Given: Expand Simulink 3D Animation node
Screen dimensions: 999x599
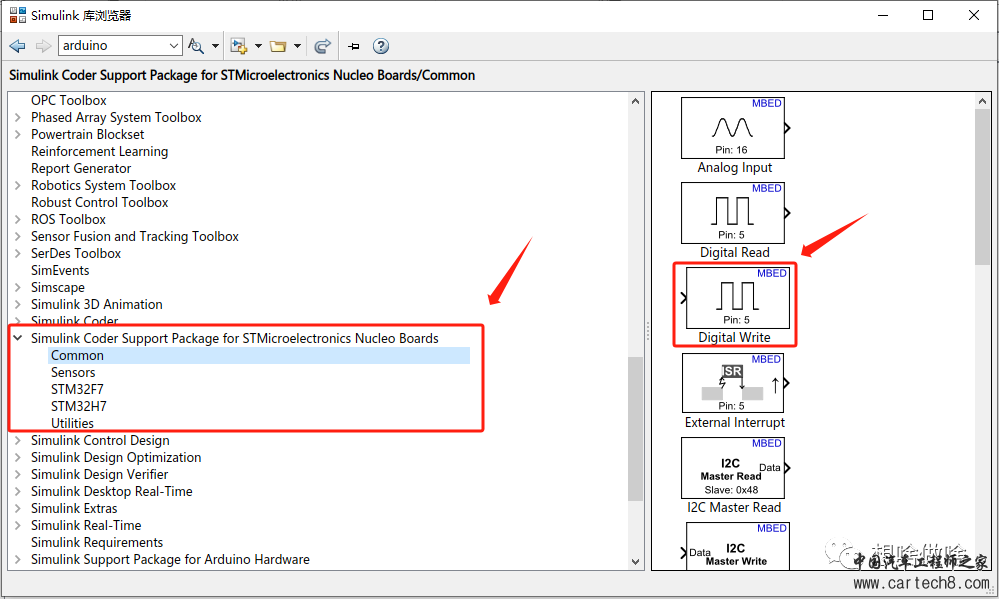Looking at the screenshot, I should pyautogui.click(x=18, y=305).
